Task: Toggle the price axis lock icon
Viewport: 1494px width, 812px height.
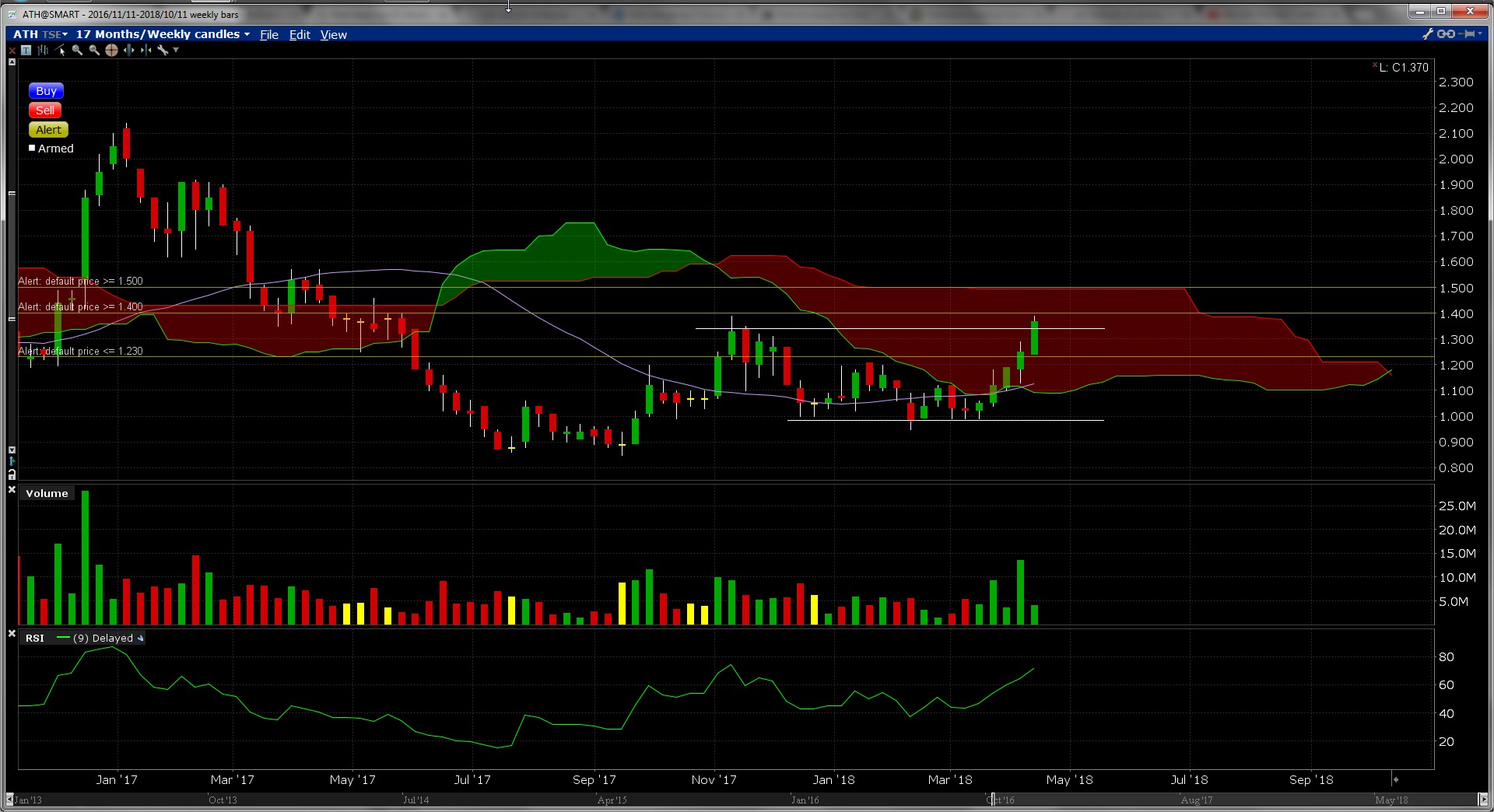Action: [12, 474]
